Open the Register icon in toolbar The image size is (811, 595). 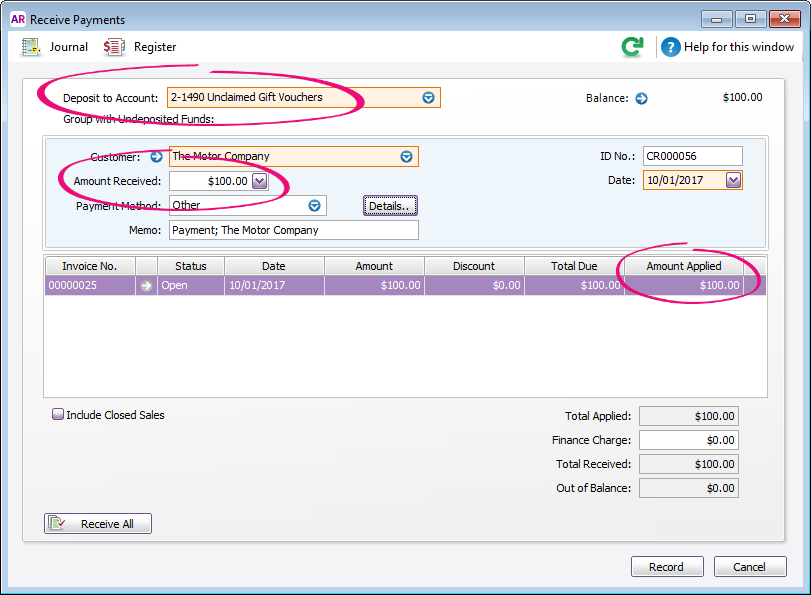pos(114,47)
